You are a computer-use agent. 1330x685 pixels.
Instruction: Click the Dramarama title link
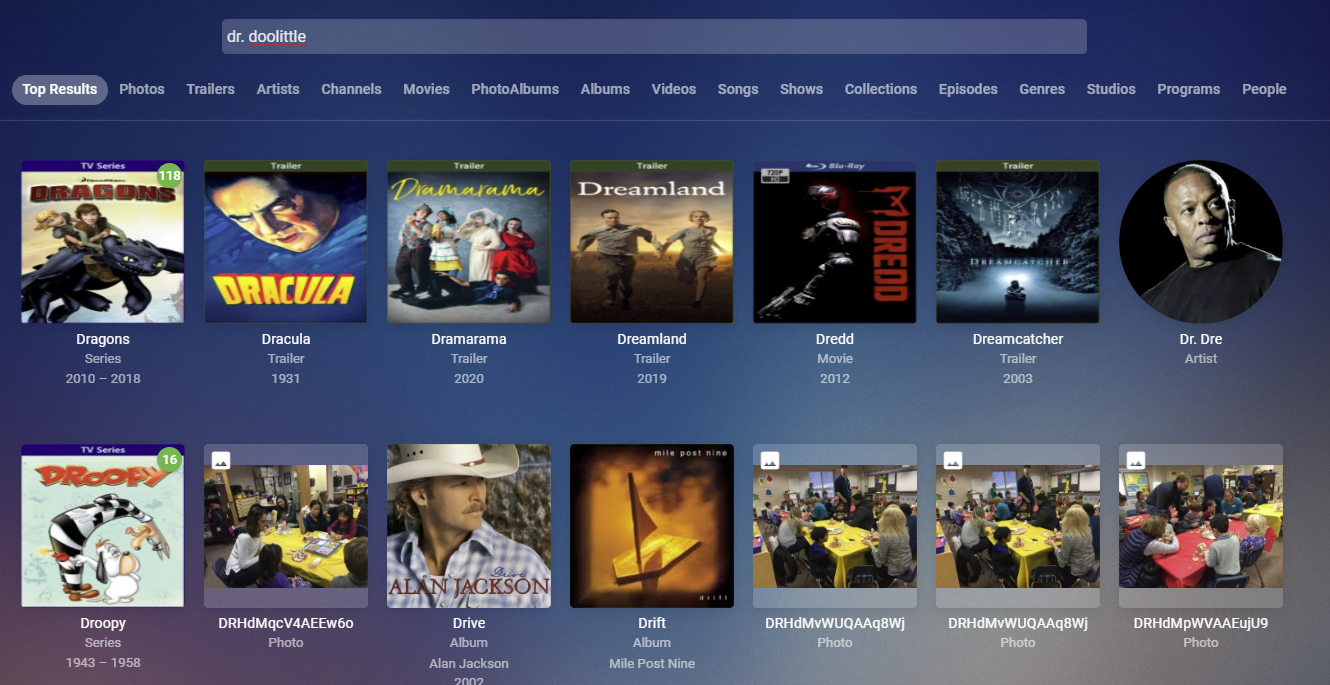(x=469, y=339)
